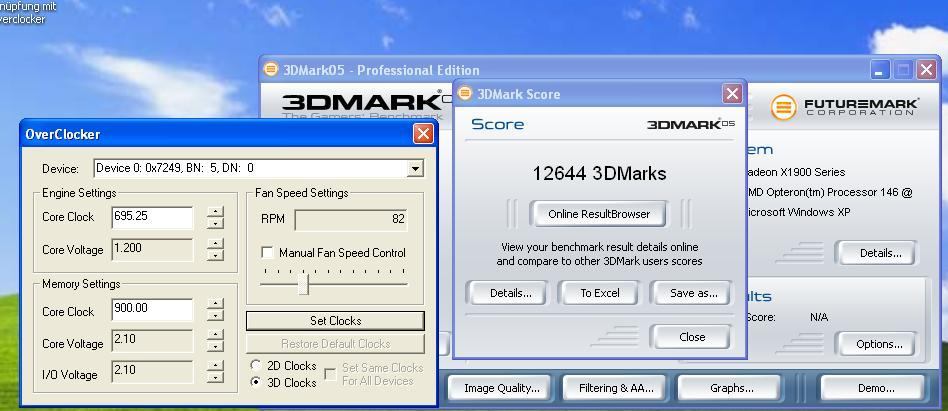This screenshot has width=948, height=411.
Task: Click the Engine Core Voltage value 1.200
Action: click(152, 248)
